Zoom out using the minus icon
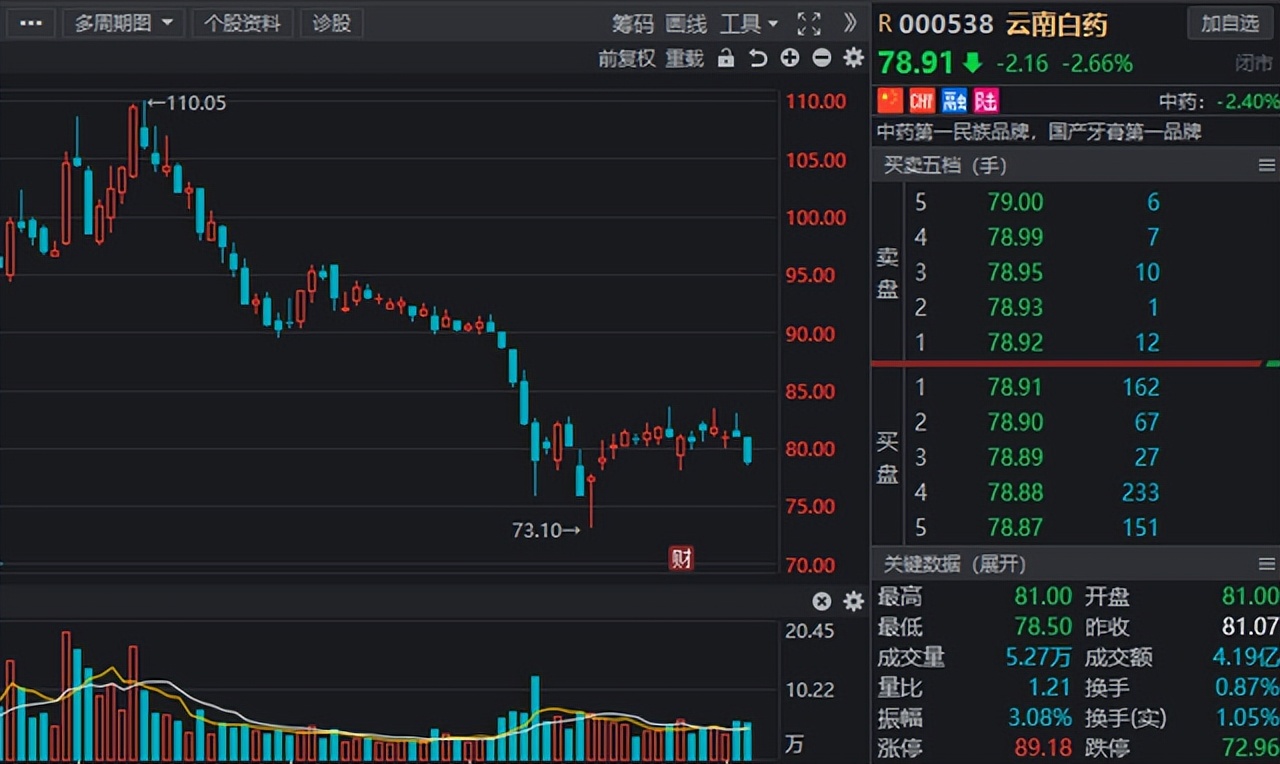The image size is (1280, 764). (x=821, y=58)
